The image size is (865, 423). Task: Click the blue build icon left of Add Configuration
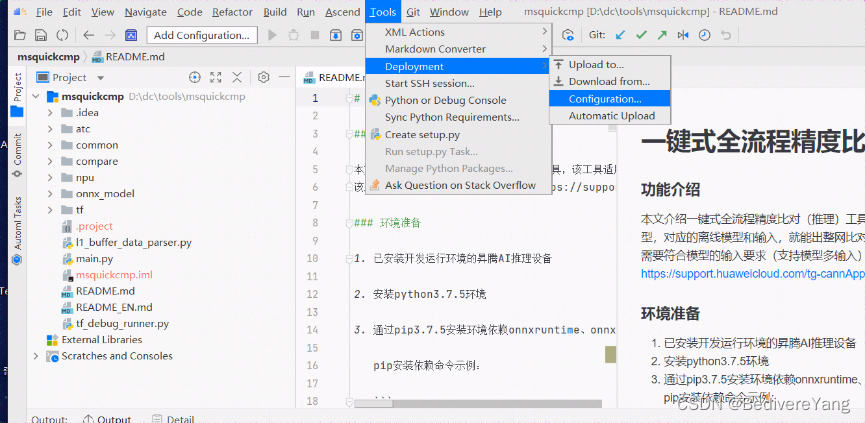click(x=131, y=35)
